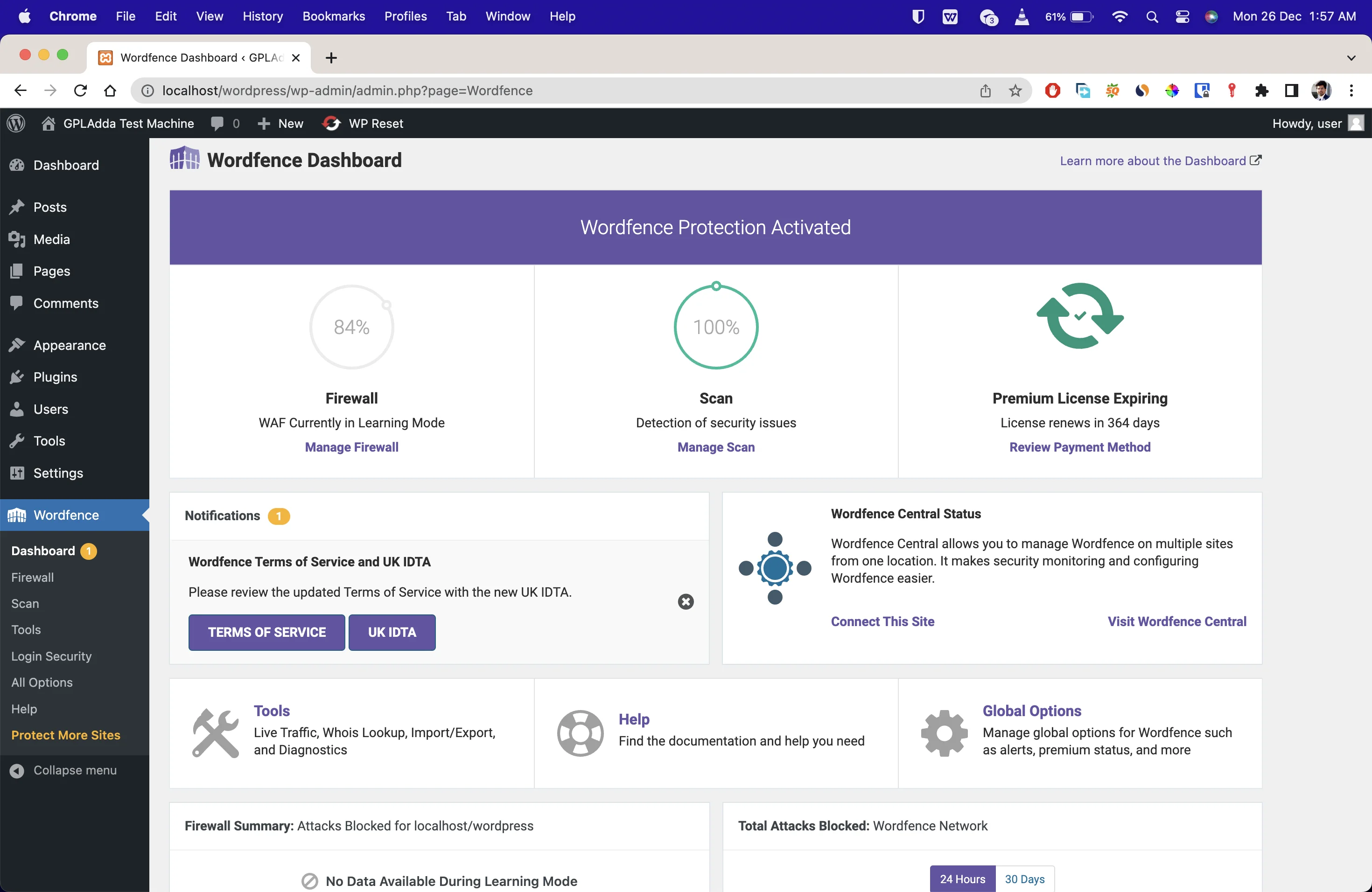Image resolution: width=1372 pixels, height=892 pixels.
Task: Open the Global Options heading link
Action: pos(1032,711)
